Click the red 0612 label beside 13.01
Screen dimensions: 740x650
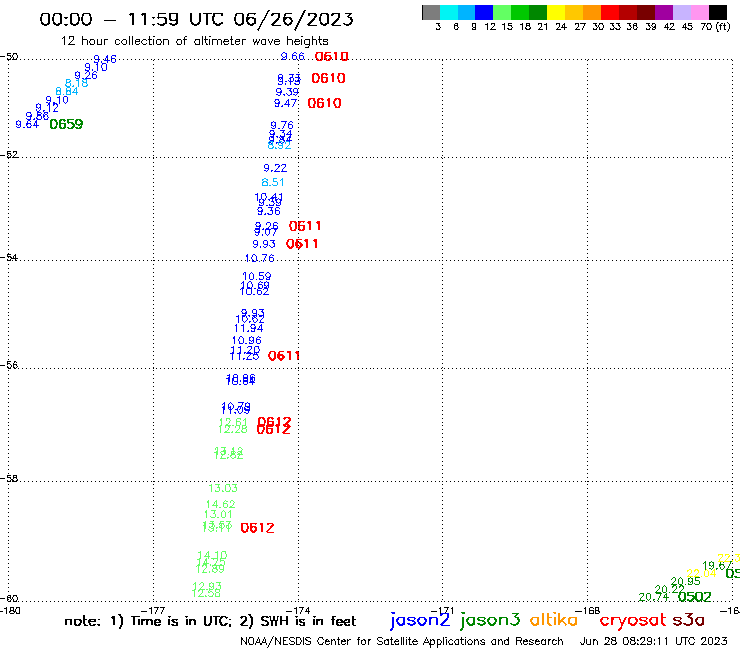(x=257, y=528)
